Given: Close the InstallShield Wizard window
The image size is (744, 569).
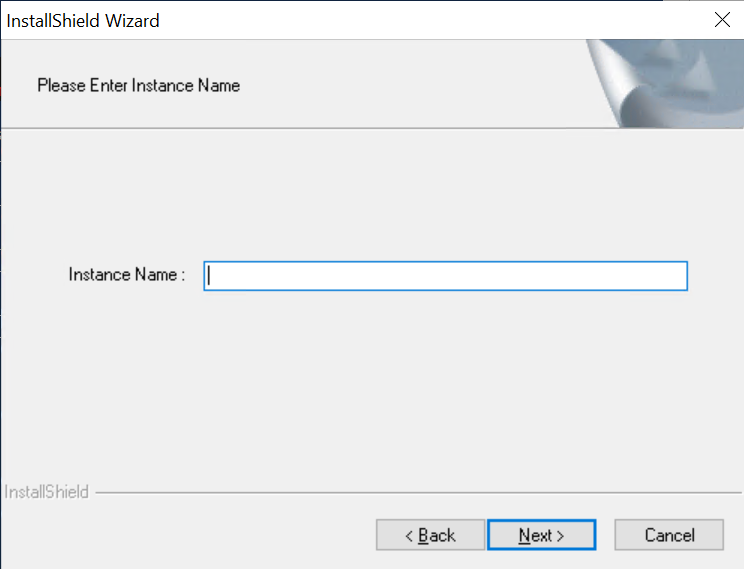Looking at the screenshot, I should click(722, 20).
